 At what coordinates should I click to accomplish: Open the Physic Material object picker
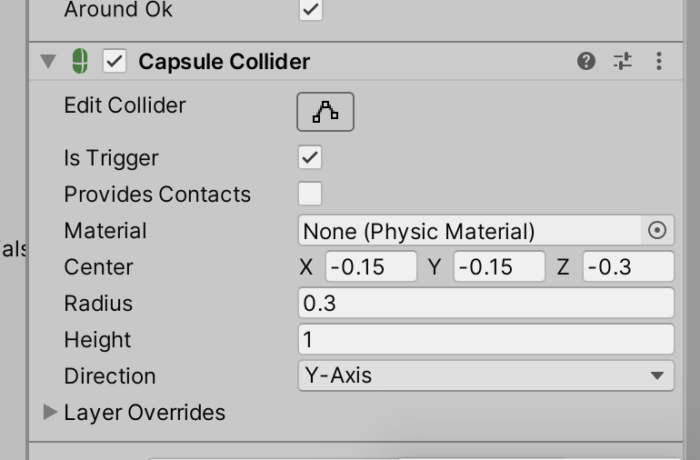(657, 231)
